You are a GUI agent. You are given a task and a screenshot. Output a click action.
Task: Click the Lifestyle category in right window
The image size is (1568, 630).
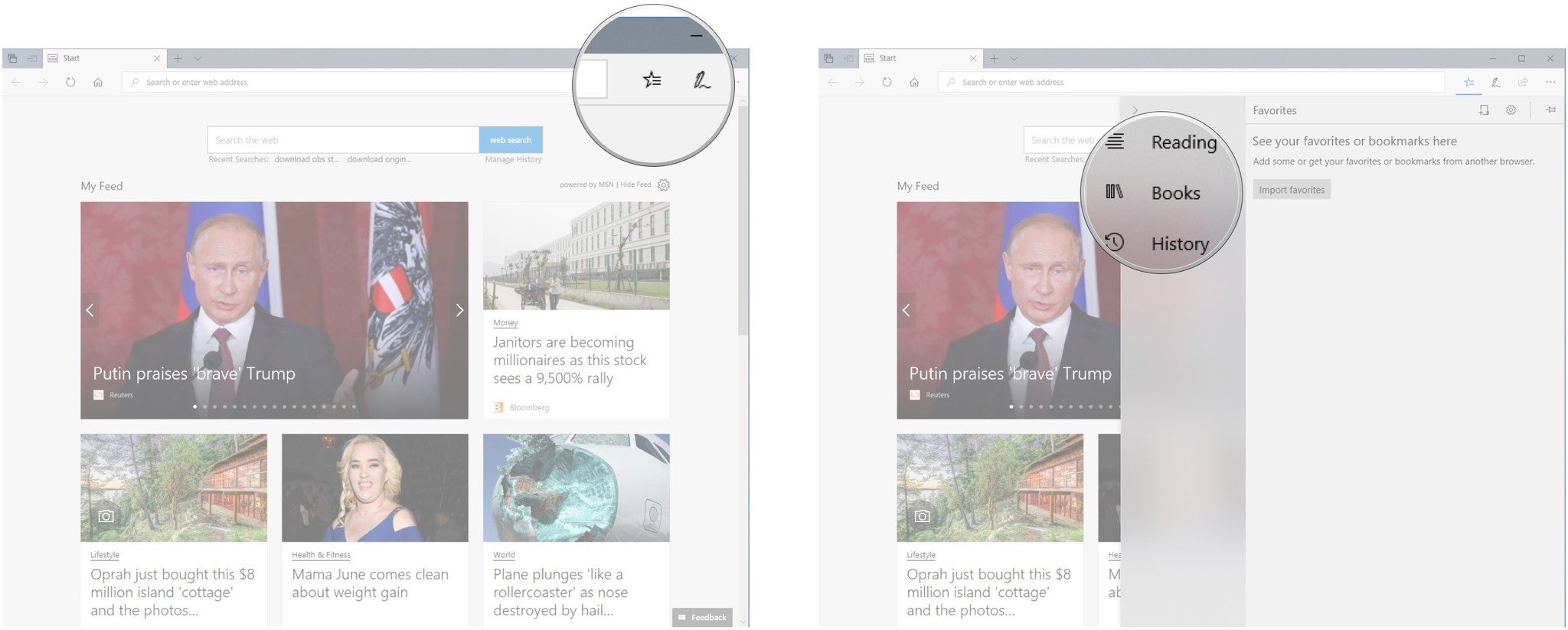[x=921, y=555]
